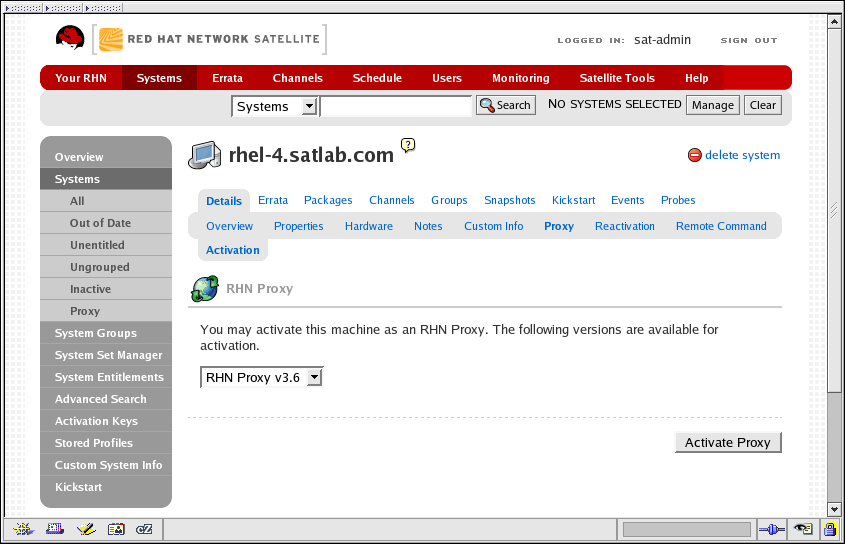This screenshot has height=544, width=845.
Task: Switch to the Probes tab
Action: pyautogui.click(x=678, y=200)
